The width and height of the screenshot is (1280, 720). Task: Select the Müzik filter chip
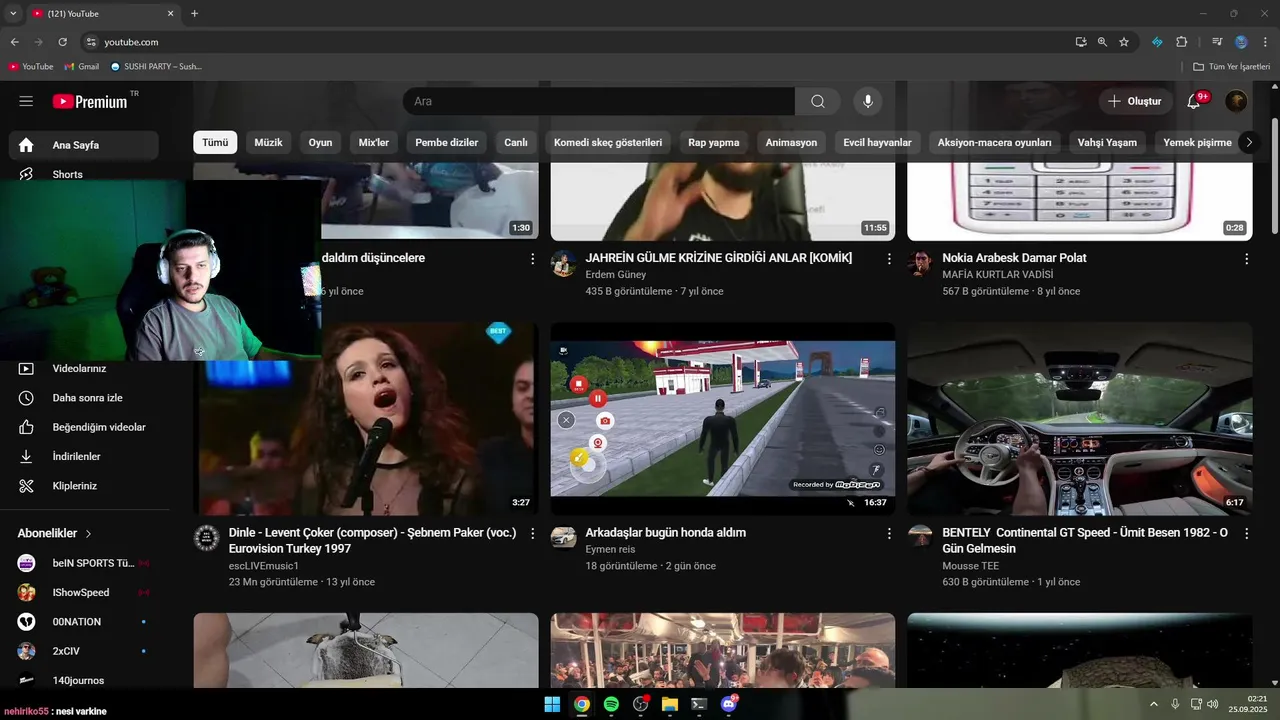pyautogui.click(x=268, y=142)
